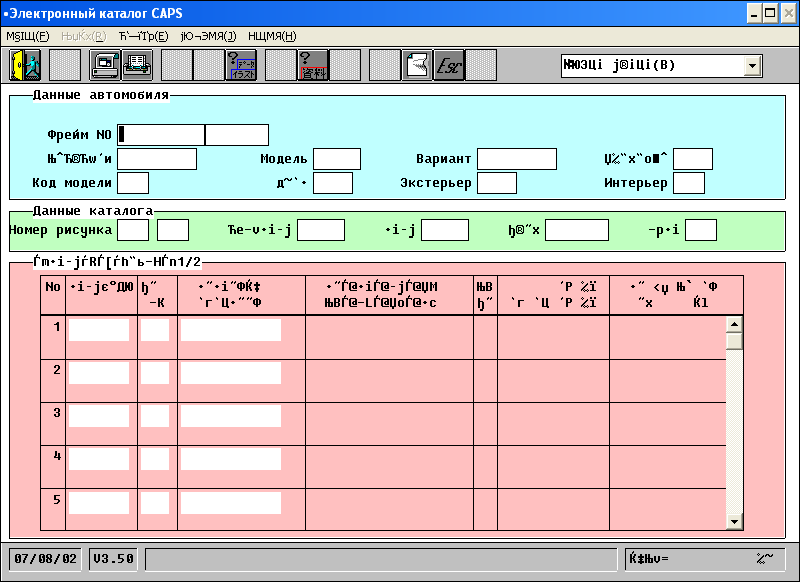Open the menu ending in (J)
800x582 pixels.
(x=208, y=36)
